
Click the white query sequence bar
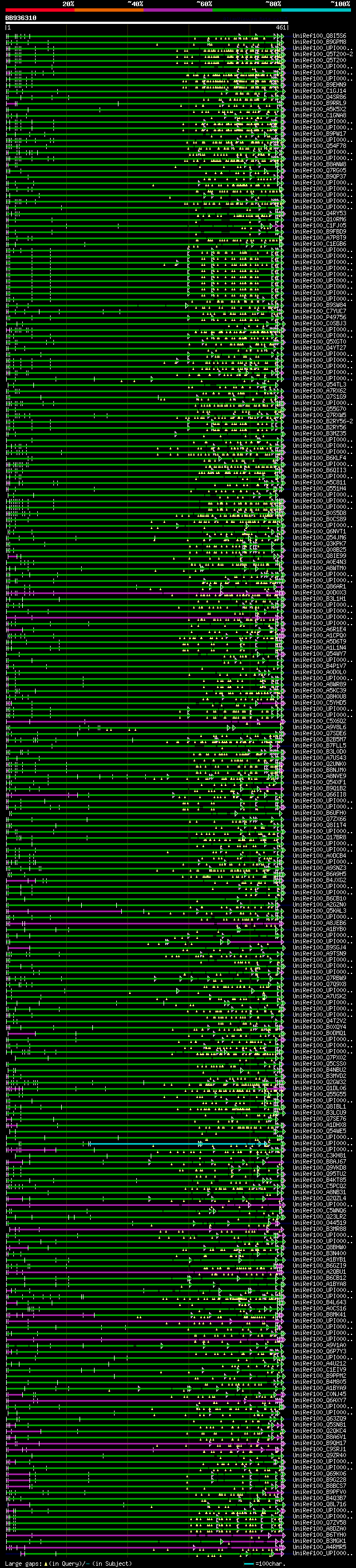click(147, 23)
